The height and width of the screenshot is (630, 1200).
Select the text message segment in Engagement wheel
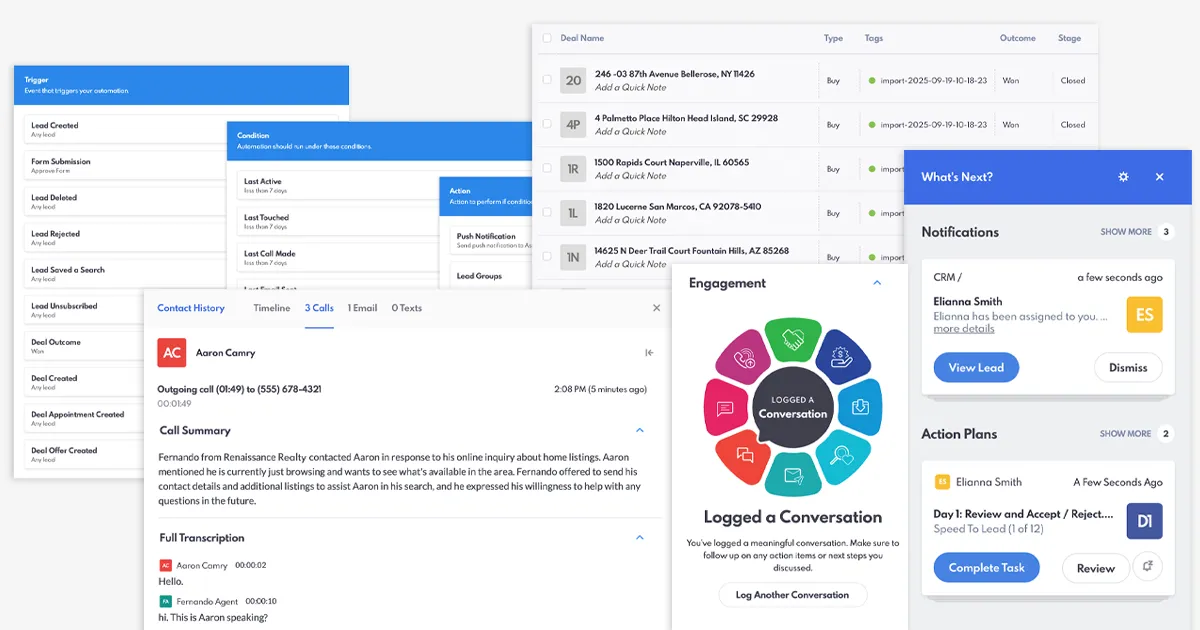(726, 408)
